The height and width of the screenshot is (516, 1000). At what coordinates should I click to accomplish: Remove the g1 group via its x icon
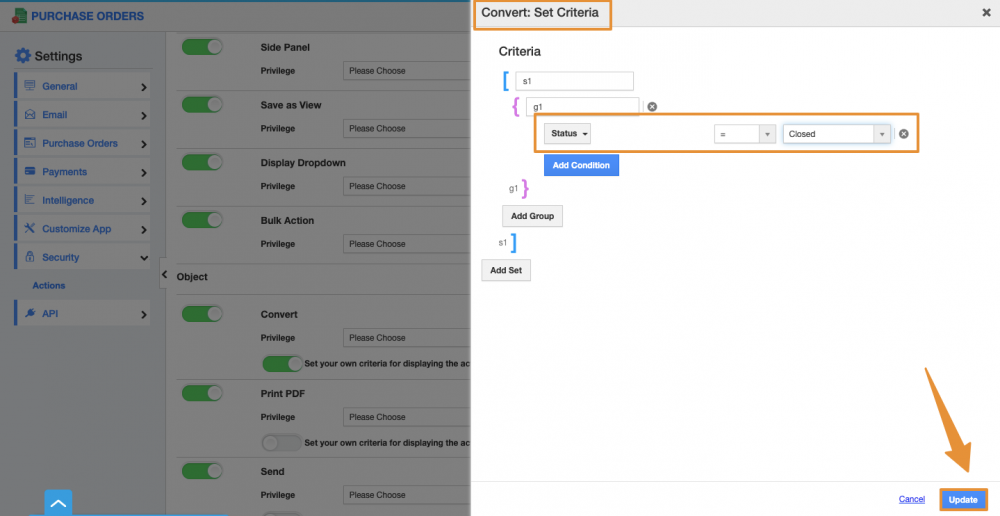(652, 107)
